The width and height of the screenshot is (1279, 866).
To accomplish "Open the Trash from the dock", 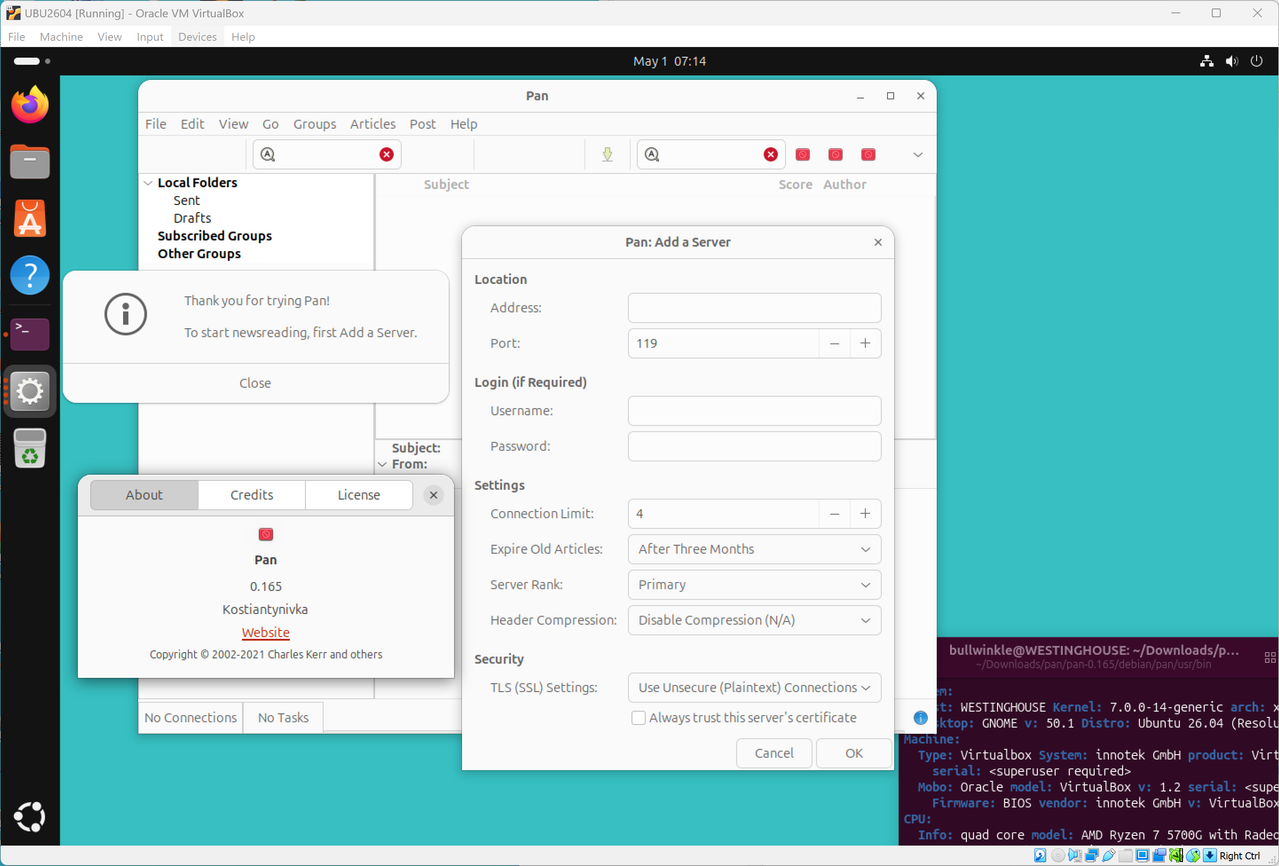I will click(x=30, y=449).
